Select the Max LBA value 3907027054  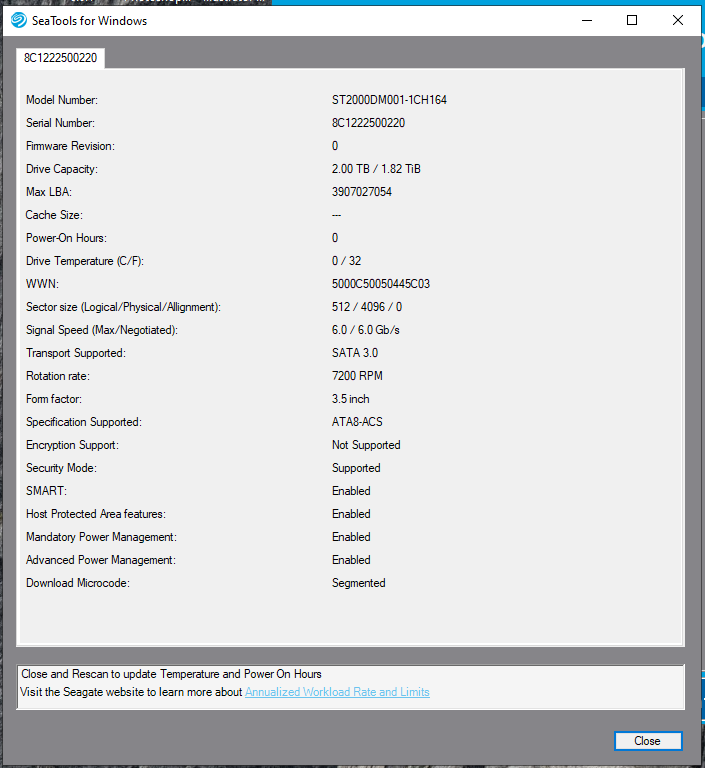362,192
